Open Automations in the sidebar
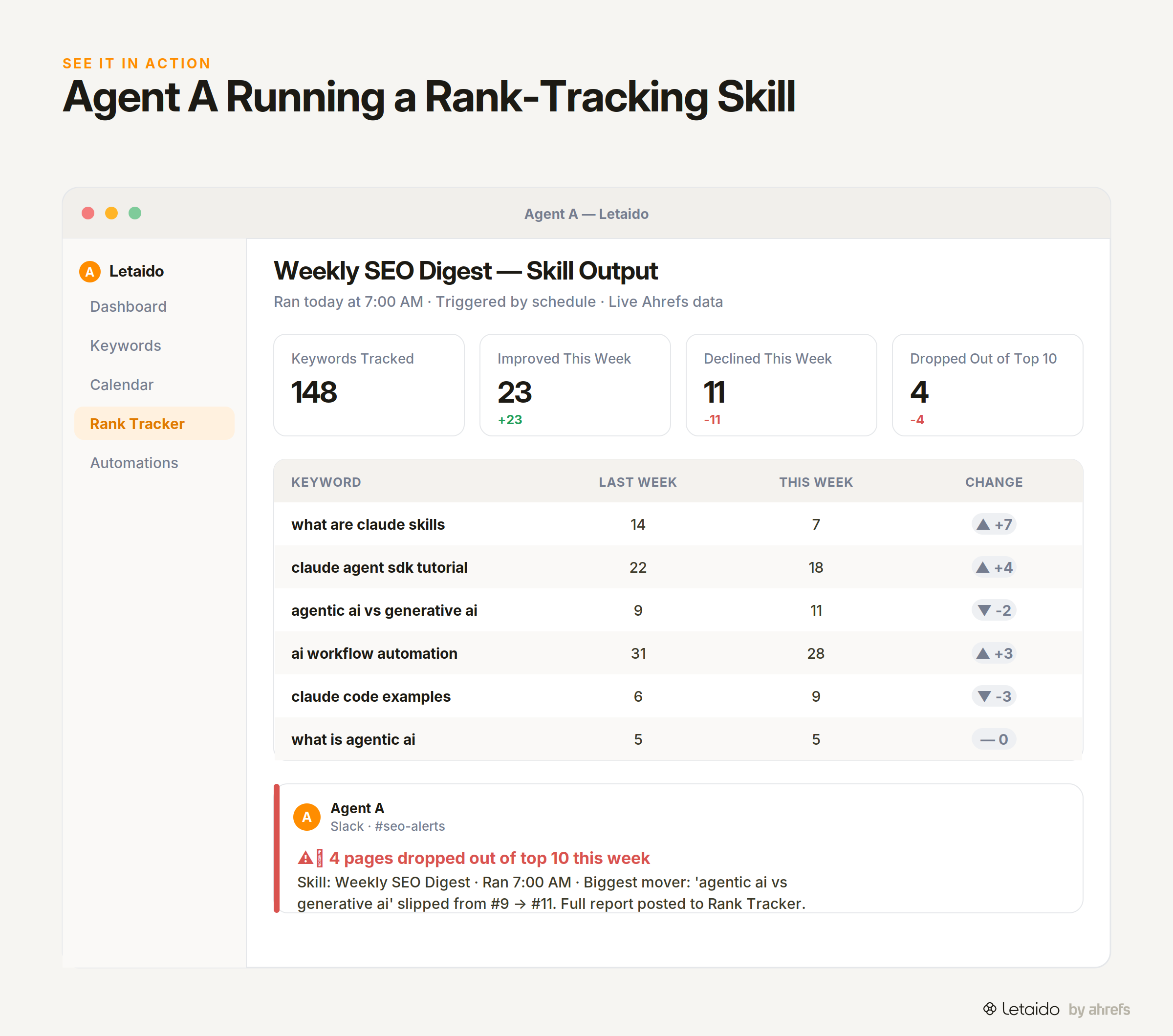This screenshot has height=1036, width=1173. (134, 462)
